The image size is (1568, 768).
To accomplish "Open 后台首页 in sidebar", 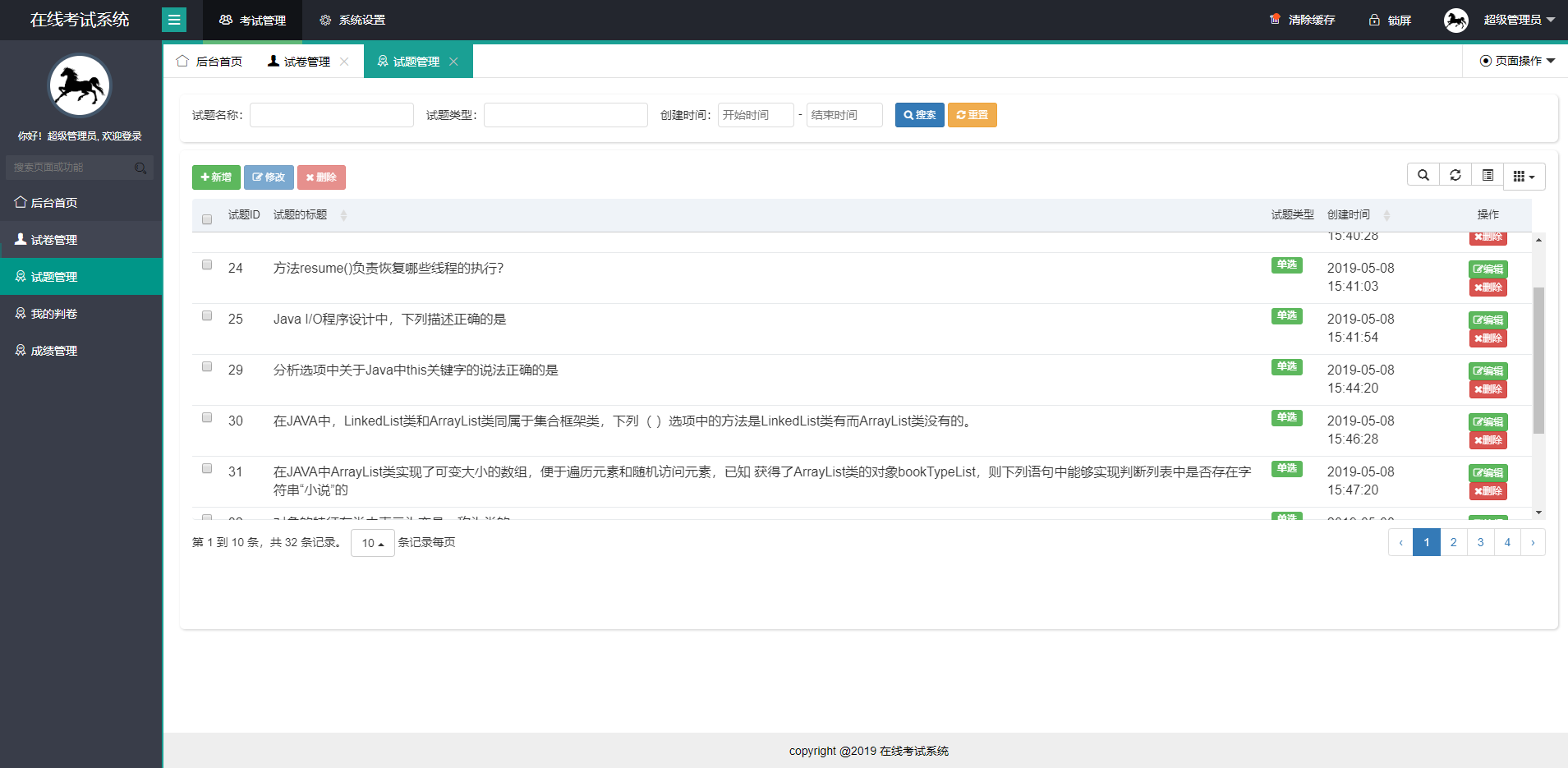I will coord(81,203).
